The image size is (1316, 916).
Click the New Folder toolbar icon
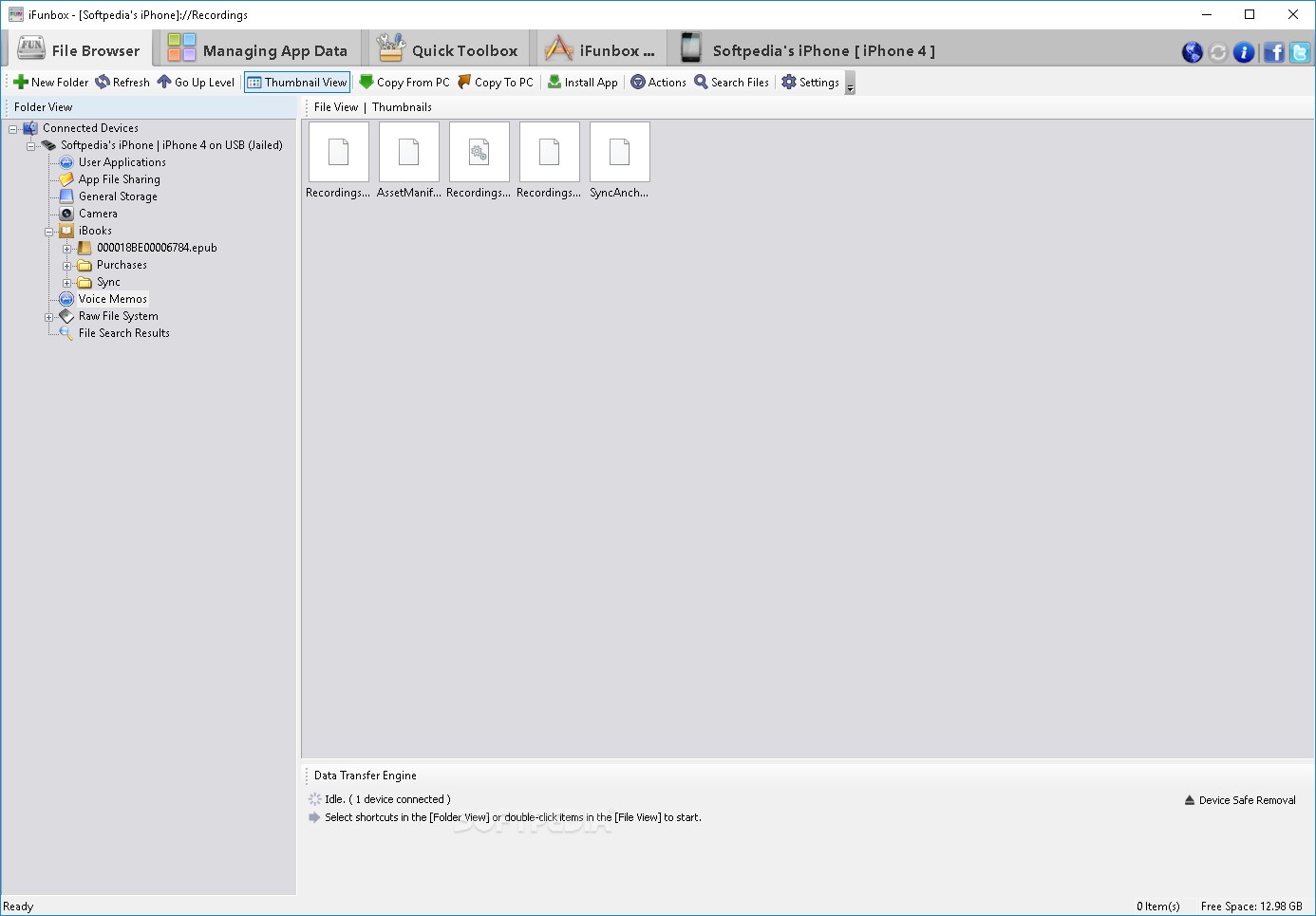[x=21, y=83]
